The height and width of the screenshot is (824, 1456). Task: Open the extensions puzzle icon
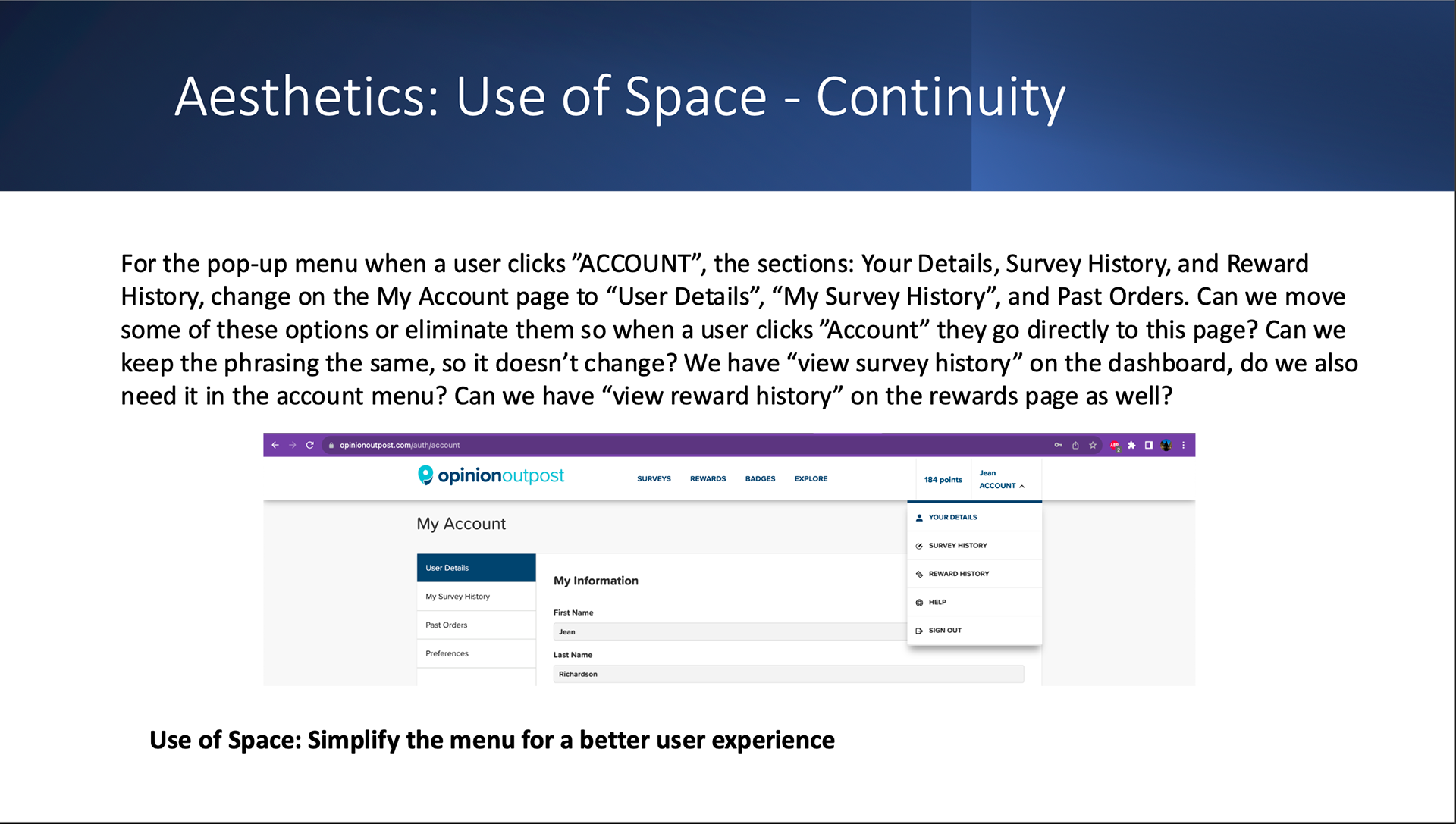pos(1131,445)
